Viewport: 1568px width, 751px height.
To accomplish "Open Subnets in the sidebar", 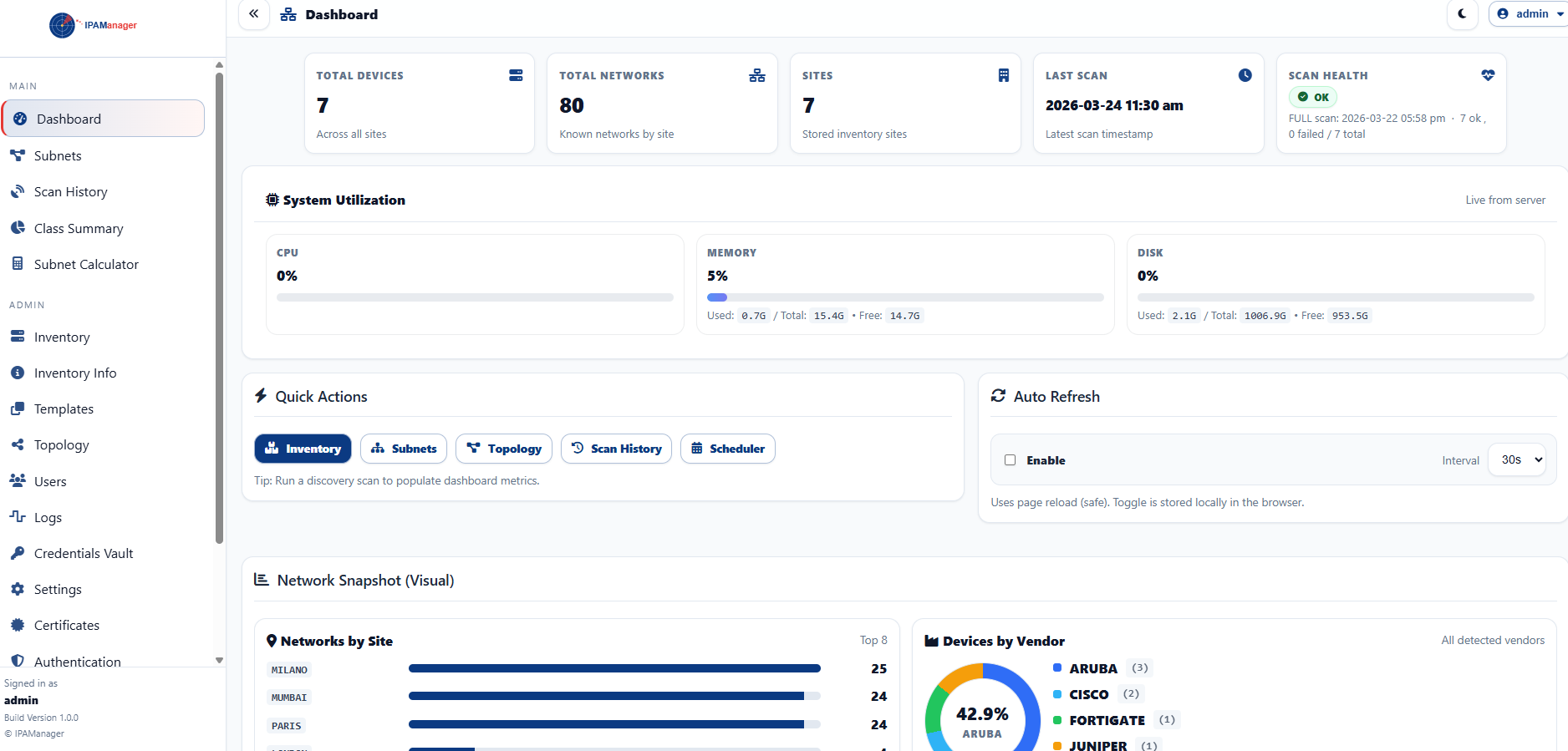I will pyautogui.click(x=58, y=156).
